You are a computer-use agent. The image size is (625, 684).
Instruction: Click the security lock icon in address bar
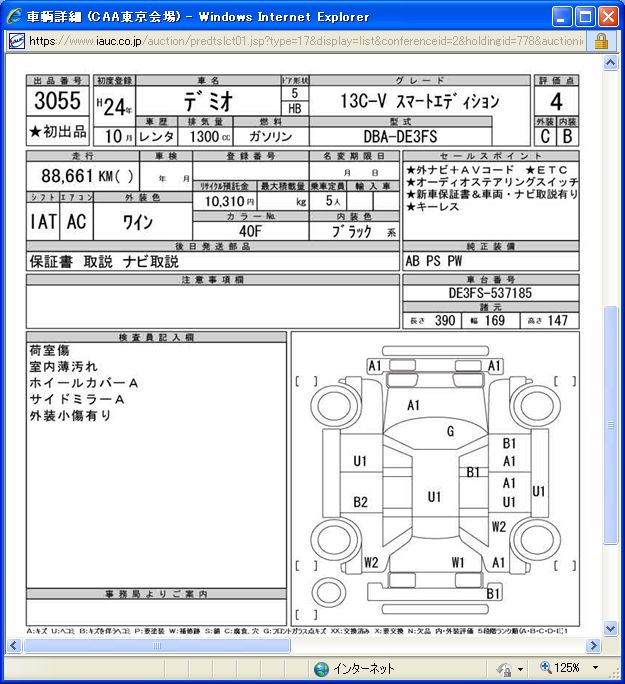(x=601, y=41)
